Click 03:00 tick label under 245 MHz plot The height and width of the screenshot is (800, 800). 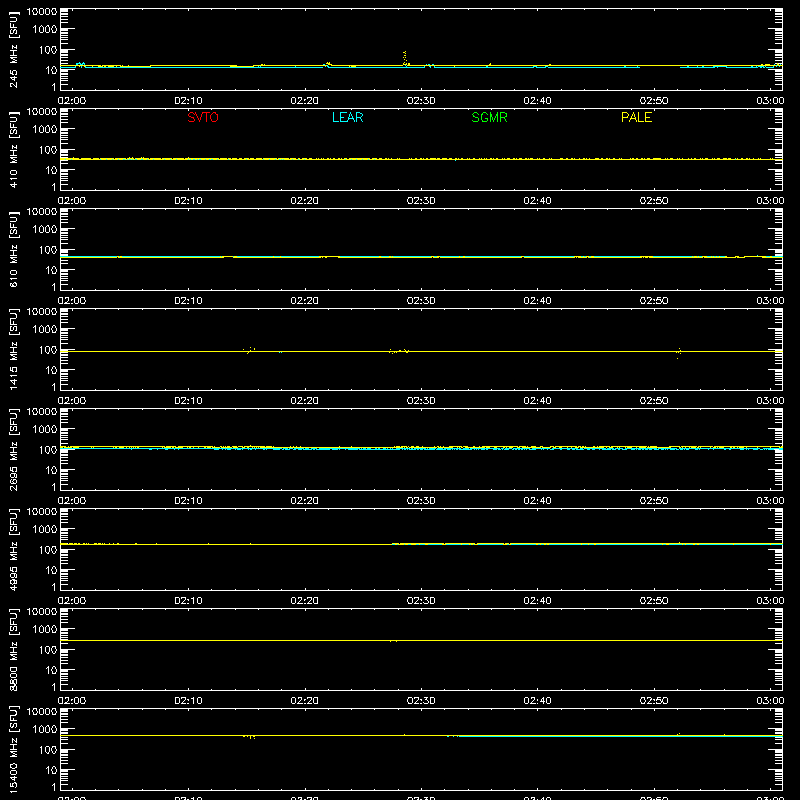(770, 101)
